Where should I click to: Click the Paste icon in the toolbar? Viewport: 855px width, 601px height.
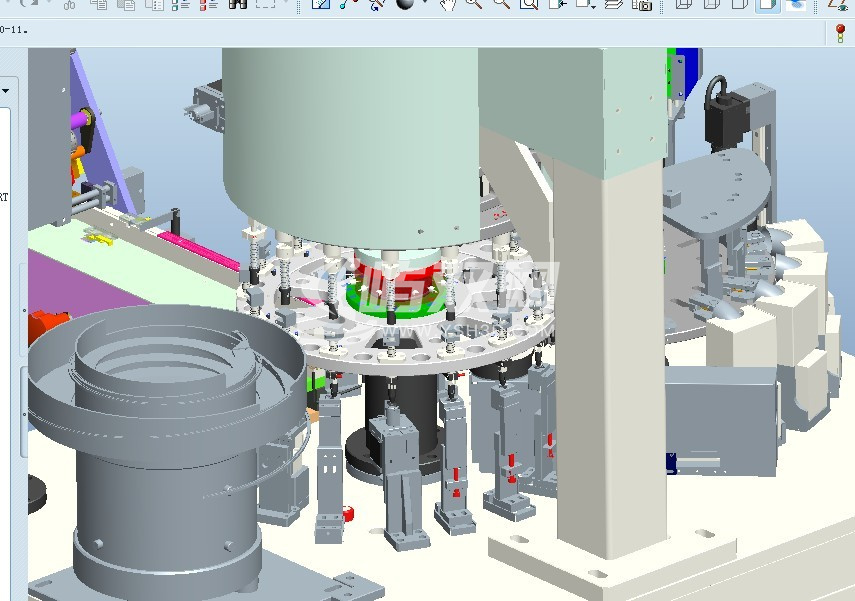point(127,4)
